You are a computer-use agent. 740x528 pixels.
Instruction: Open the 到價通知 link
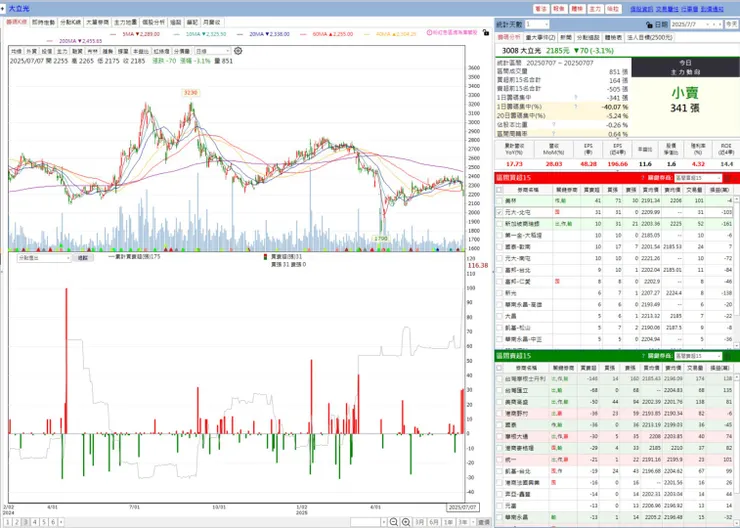coord(712,9)
